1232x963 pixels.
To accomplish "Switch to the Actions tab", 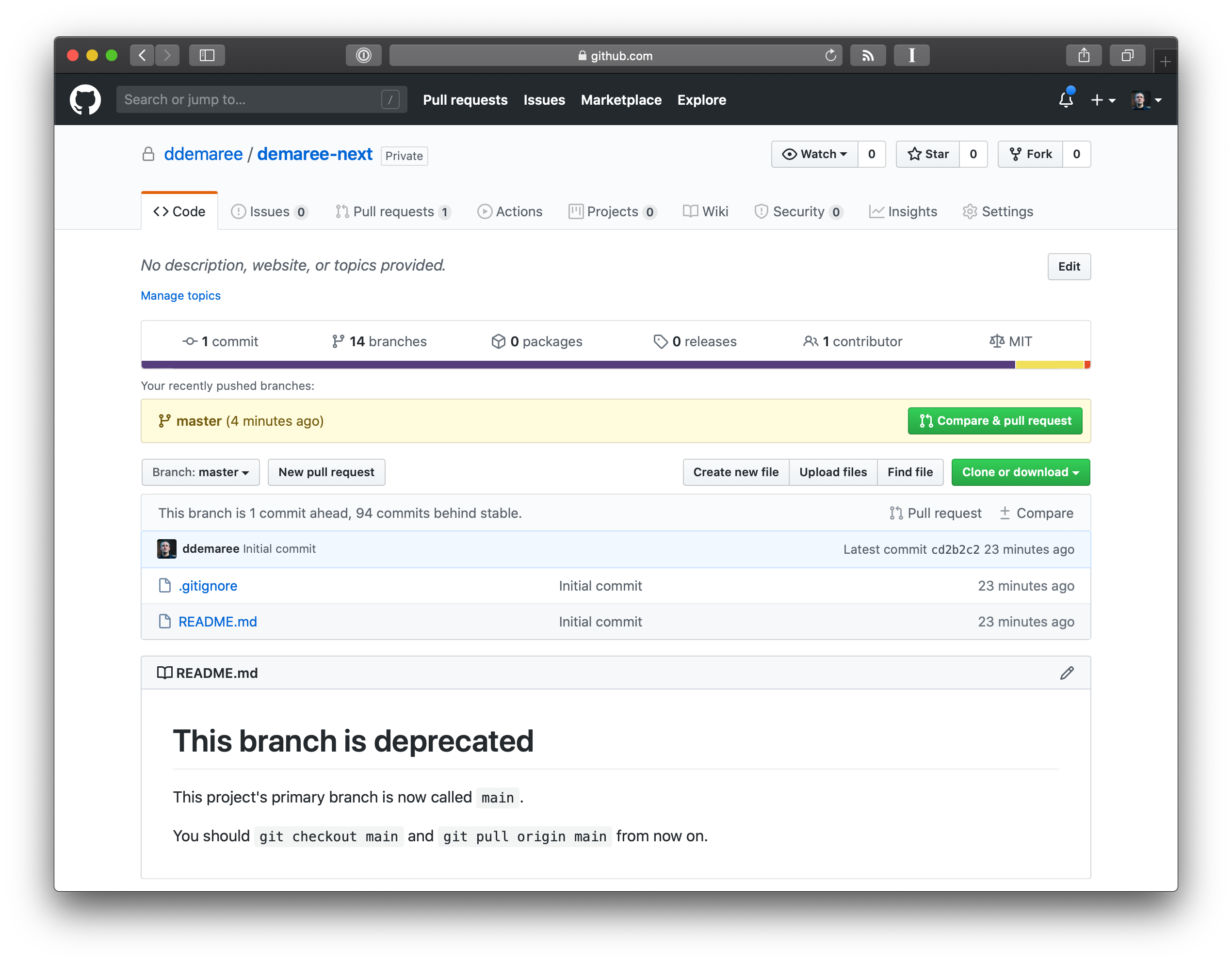I will click(510, 211).
